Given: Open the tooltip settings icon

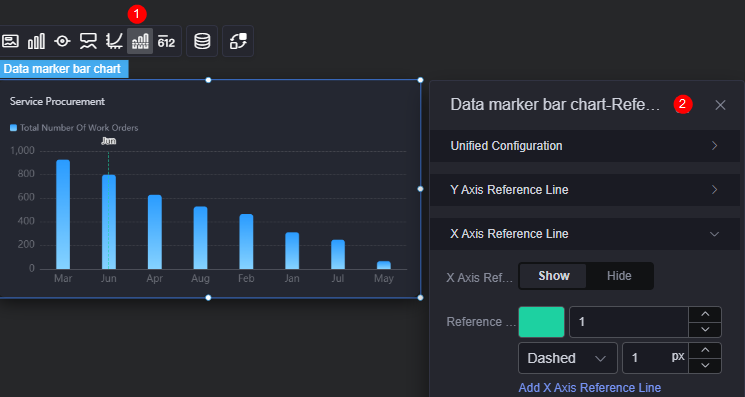Looking at the screenshot, I should point(88,41).
